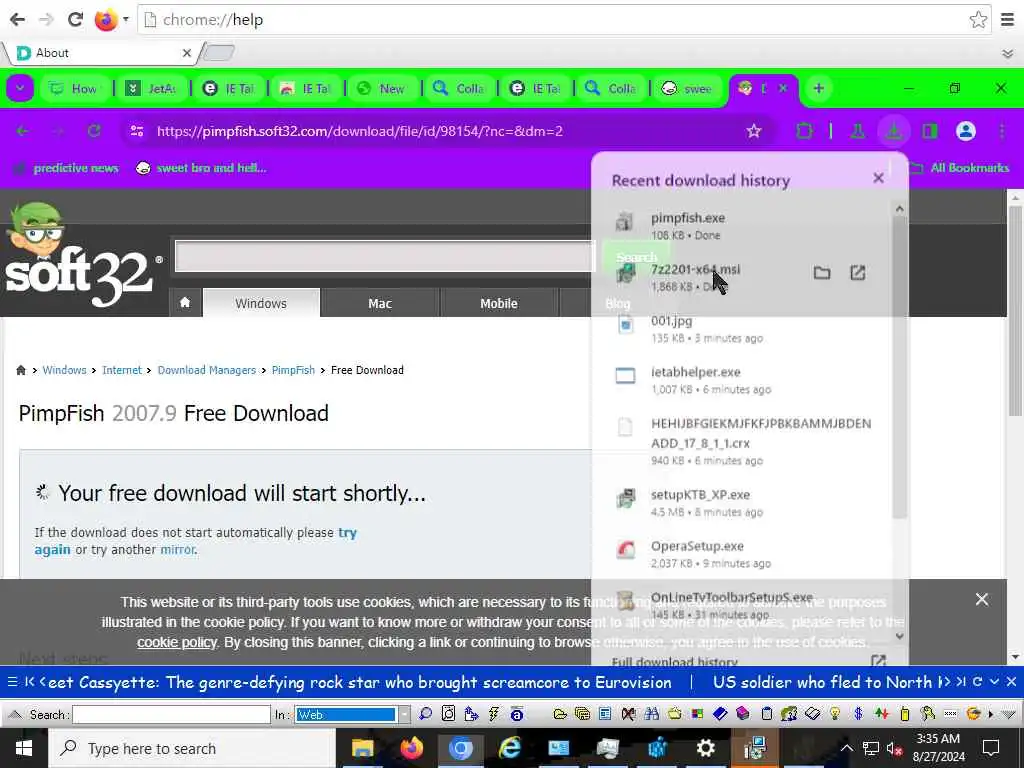Expand the tab search dropdown button
Image resolution: width=1024 pixels, height=768 pixels.
[x=20, y=88]
